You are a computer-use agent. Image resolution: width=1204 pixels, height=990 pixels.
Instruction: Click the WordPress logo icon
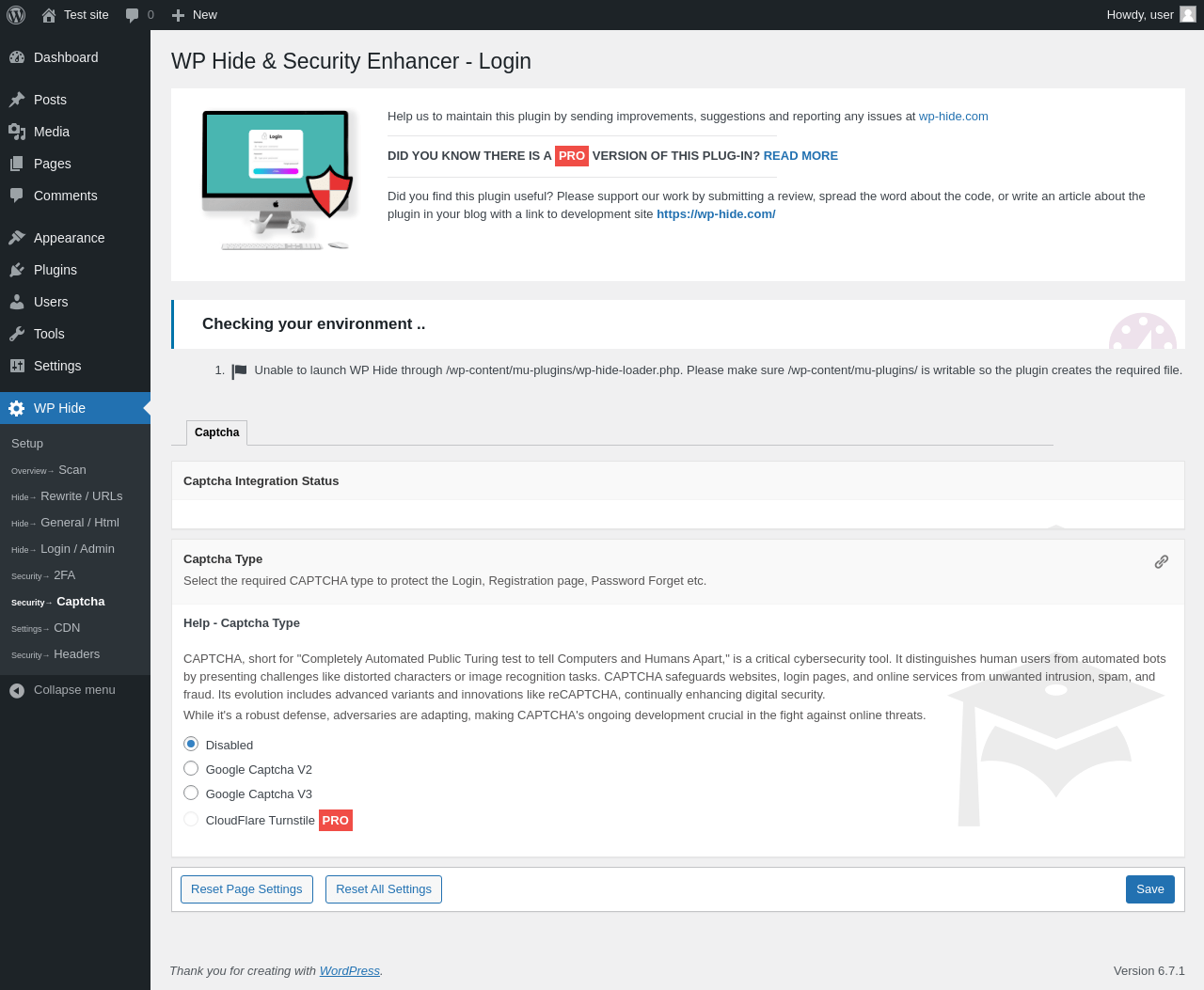(16, 15)
